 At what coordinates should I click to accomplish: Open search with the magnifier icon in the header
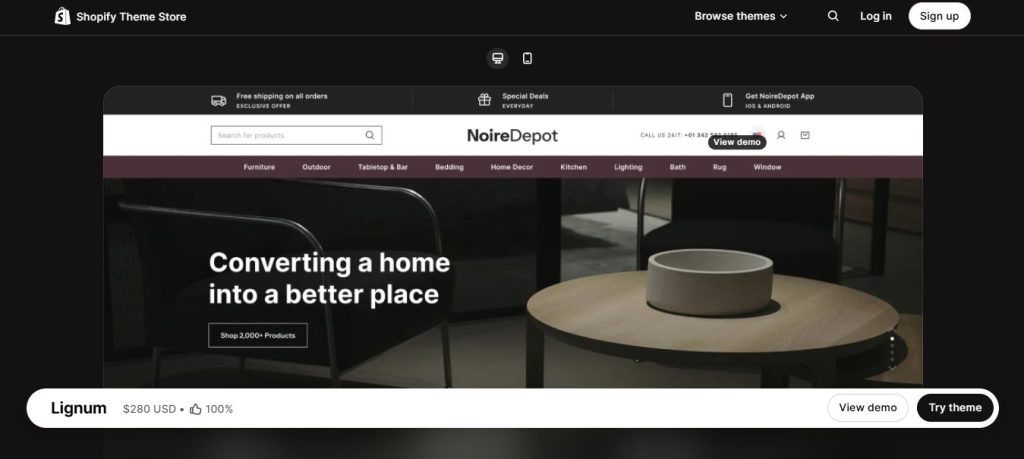(x=833, y=16)
